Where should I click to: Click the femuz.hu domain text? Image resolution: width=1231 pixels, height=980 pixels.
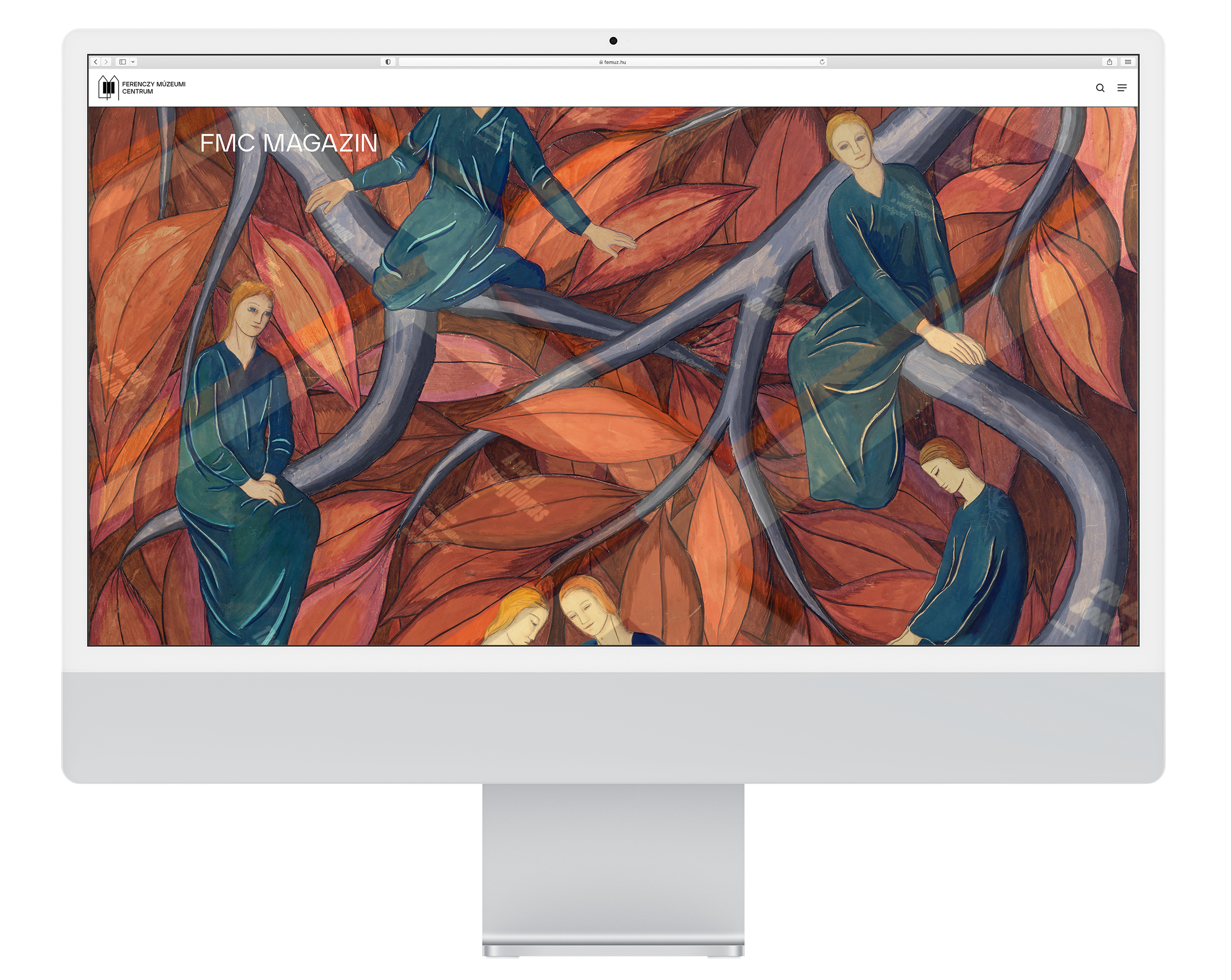(615, 62)
